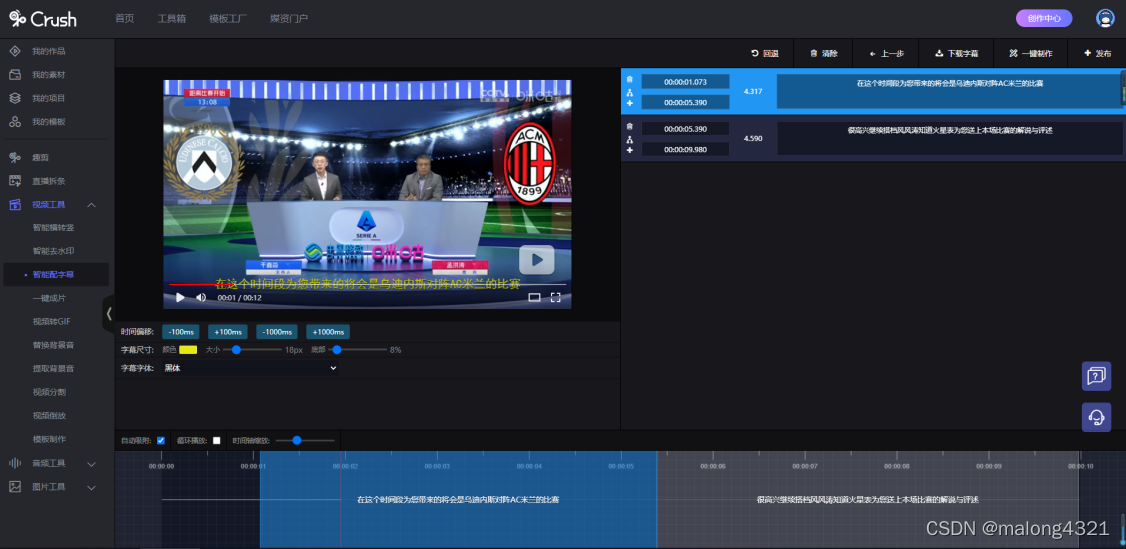Open the 模板工厂 menu
This screenshot has height=549, width=1126.
pos(228,19)
